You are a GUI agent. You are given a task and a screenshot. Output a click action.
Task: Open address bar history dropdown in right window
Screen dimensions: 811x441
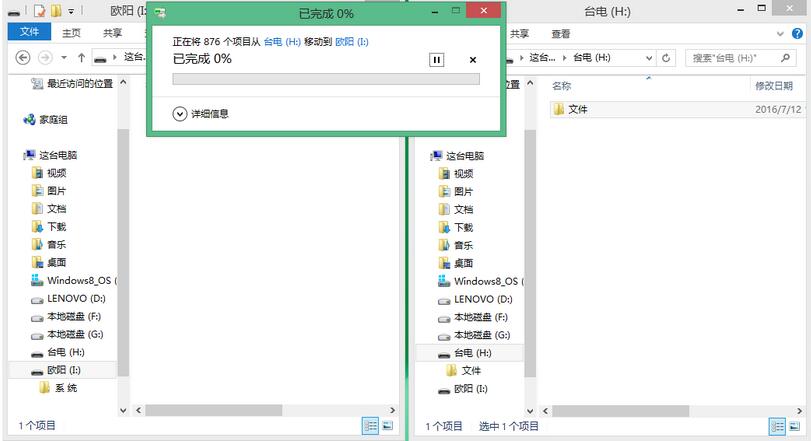(649, 58)
